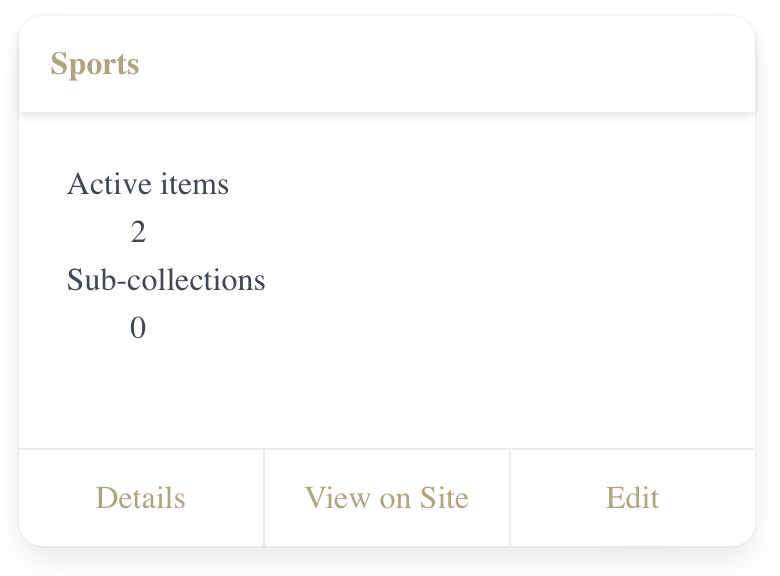Open Sports collection on the live site
The image size is (780, 576).
[x=386, y=498]
